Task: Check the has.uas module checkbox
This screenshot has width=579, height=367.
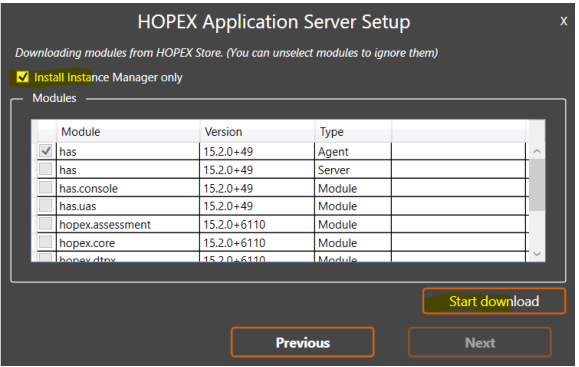Action: (x=46, y=205)
